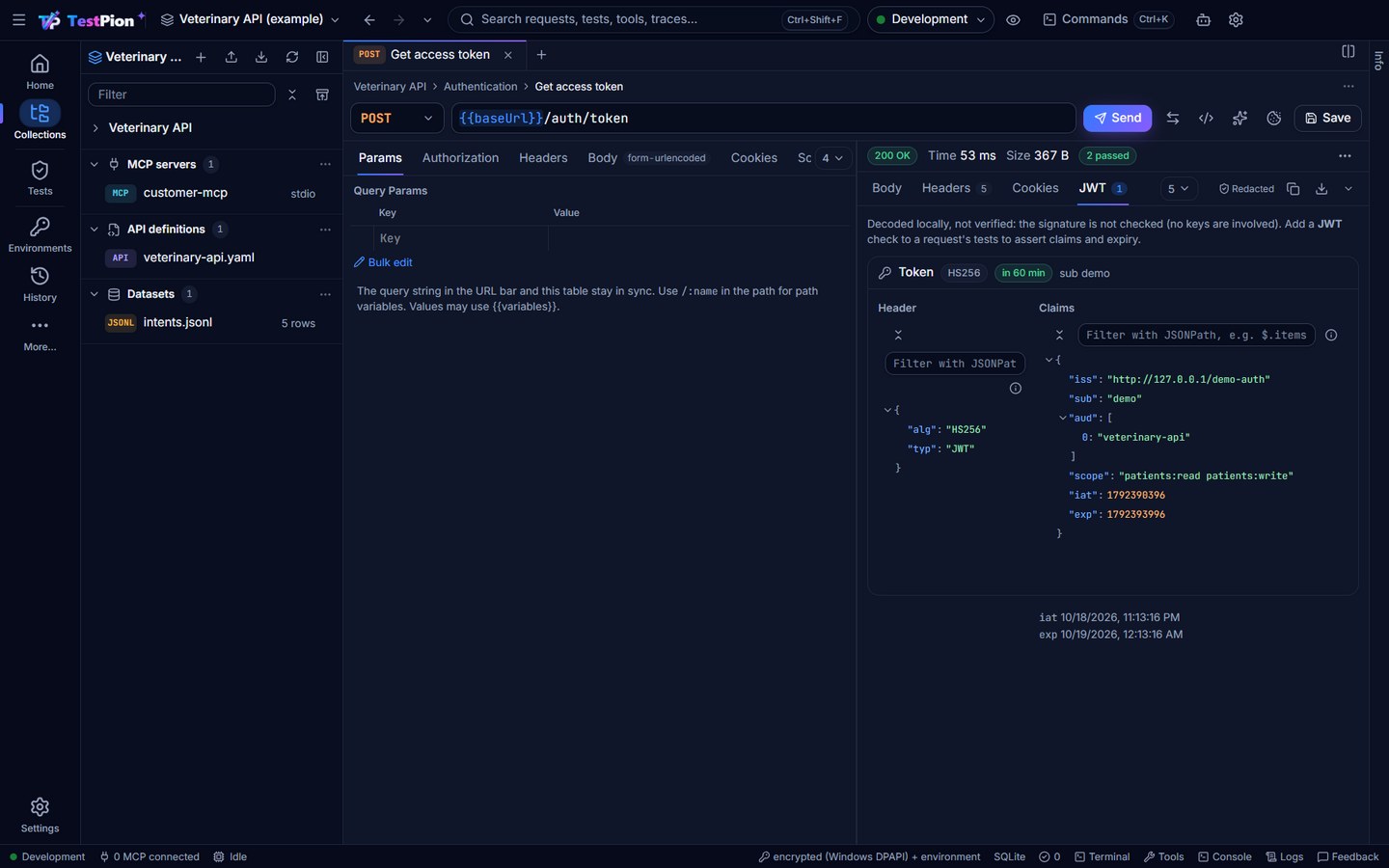The height and width of the screenshot is (868, 1389).
Task: Open the response Body tab
Action: 886,188
